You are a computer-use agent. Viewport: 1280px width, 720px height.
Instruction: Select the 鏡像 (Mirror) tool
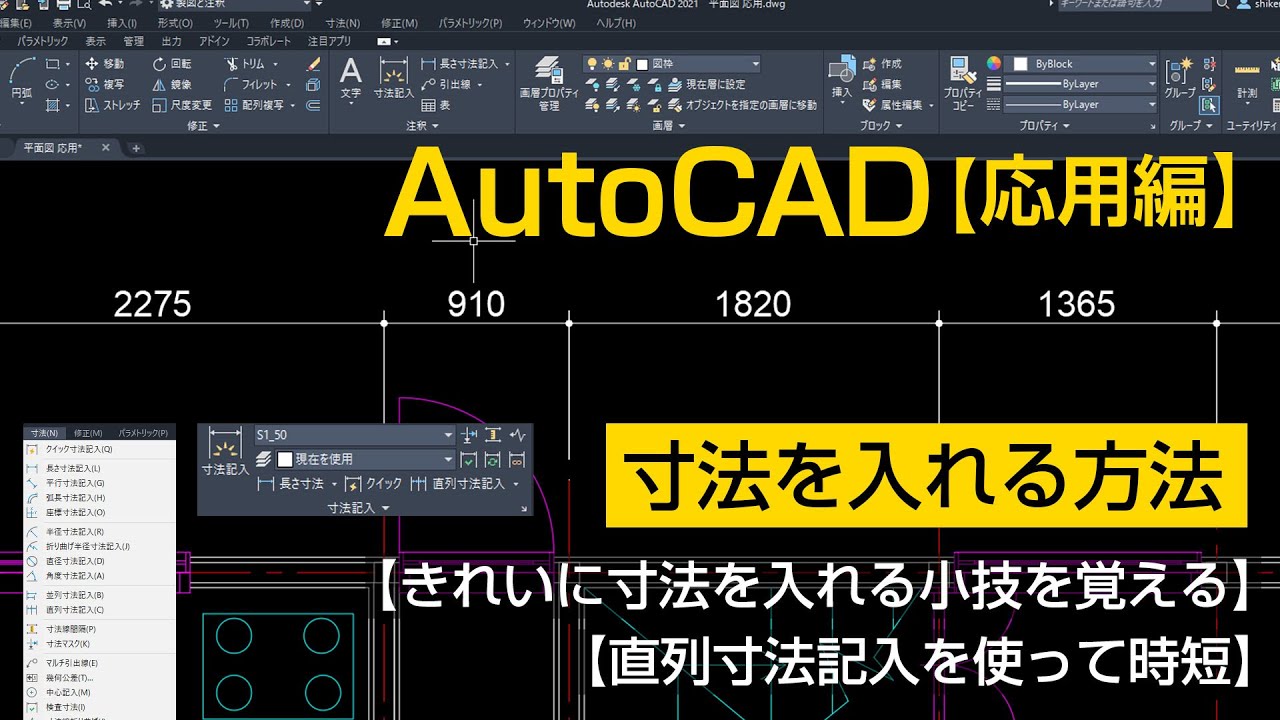[x=172, y=85]
